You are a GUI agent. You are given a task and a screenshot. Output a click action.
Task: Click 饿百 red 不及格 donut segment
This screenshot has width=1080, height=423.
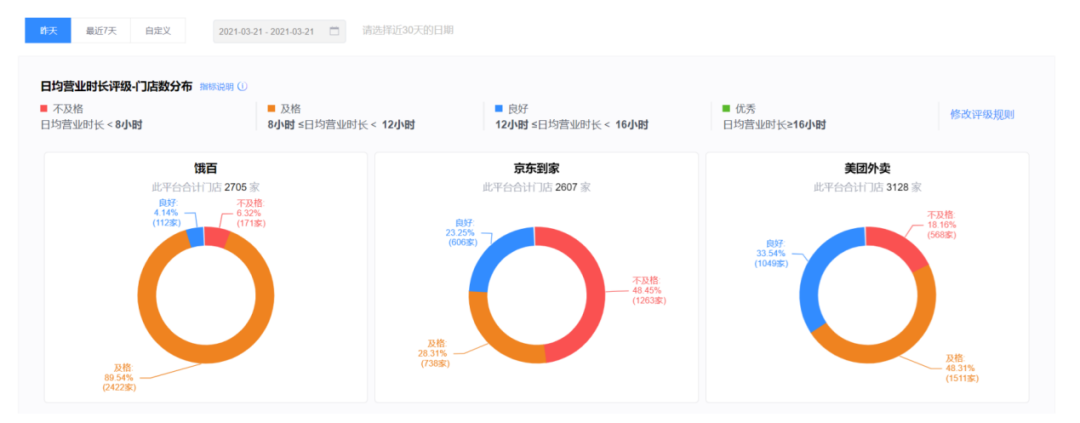(217, 238)
